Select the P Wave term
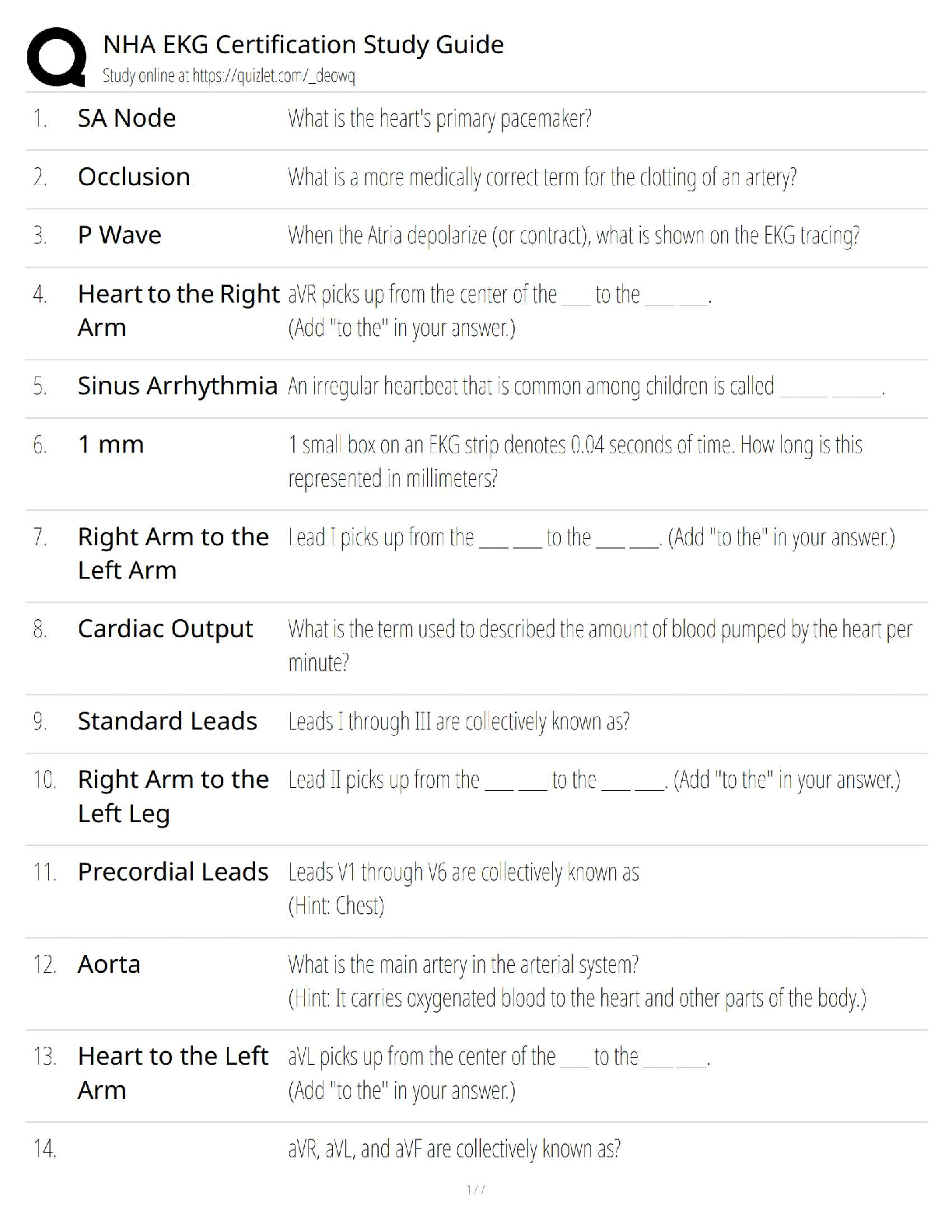The width and height of the screenshot is (952, 1232). point(120,235)
